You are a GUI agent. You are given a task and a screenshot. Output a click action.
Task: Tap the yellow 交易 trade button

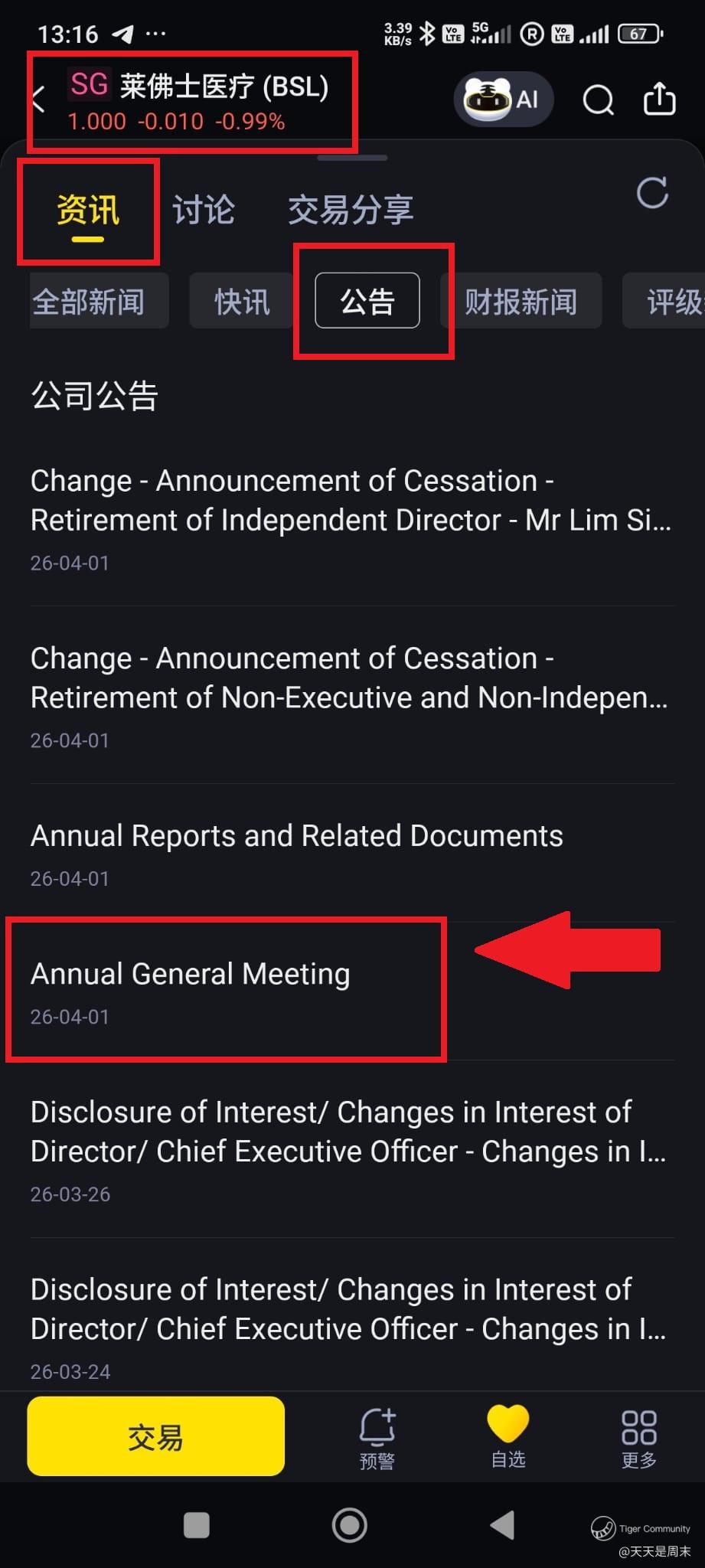pyautogui.click(x=156, y=1436)
